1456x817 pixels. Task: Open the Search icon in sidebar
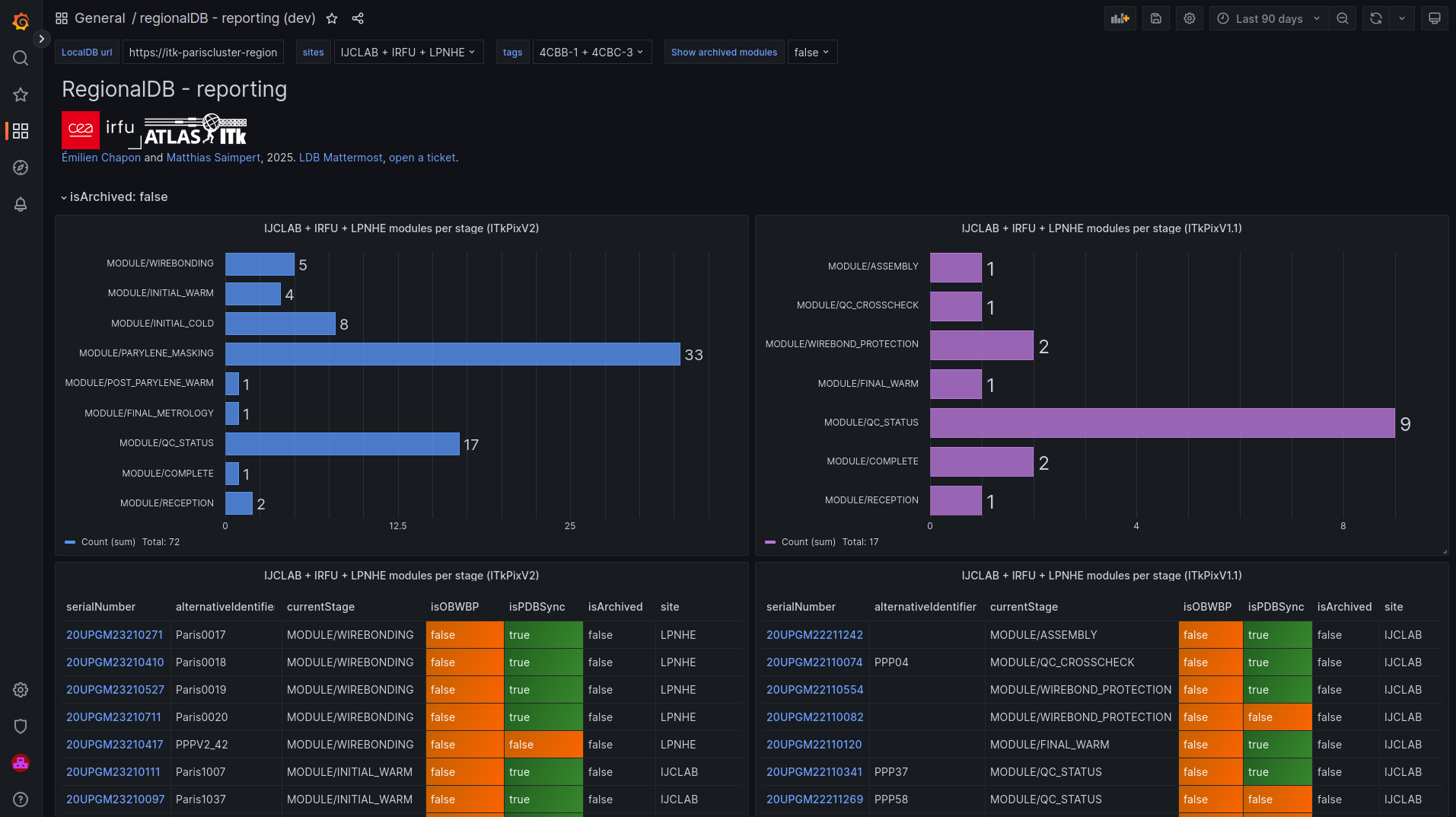[21, 58]
